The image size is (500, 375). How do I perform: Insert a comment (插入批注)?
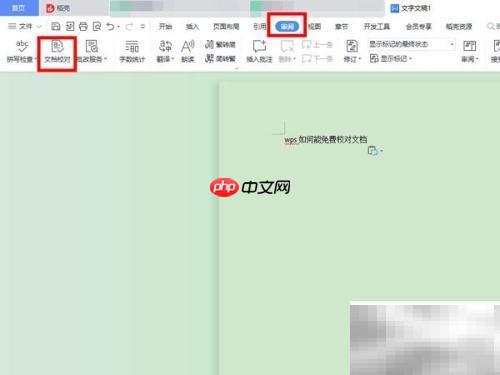click(x=259, y=51)
